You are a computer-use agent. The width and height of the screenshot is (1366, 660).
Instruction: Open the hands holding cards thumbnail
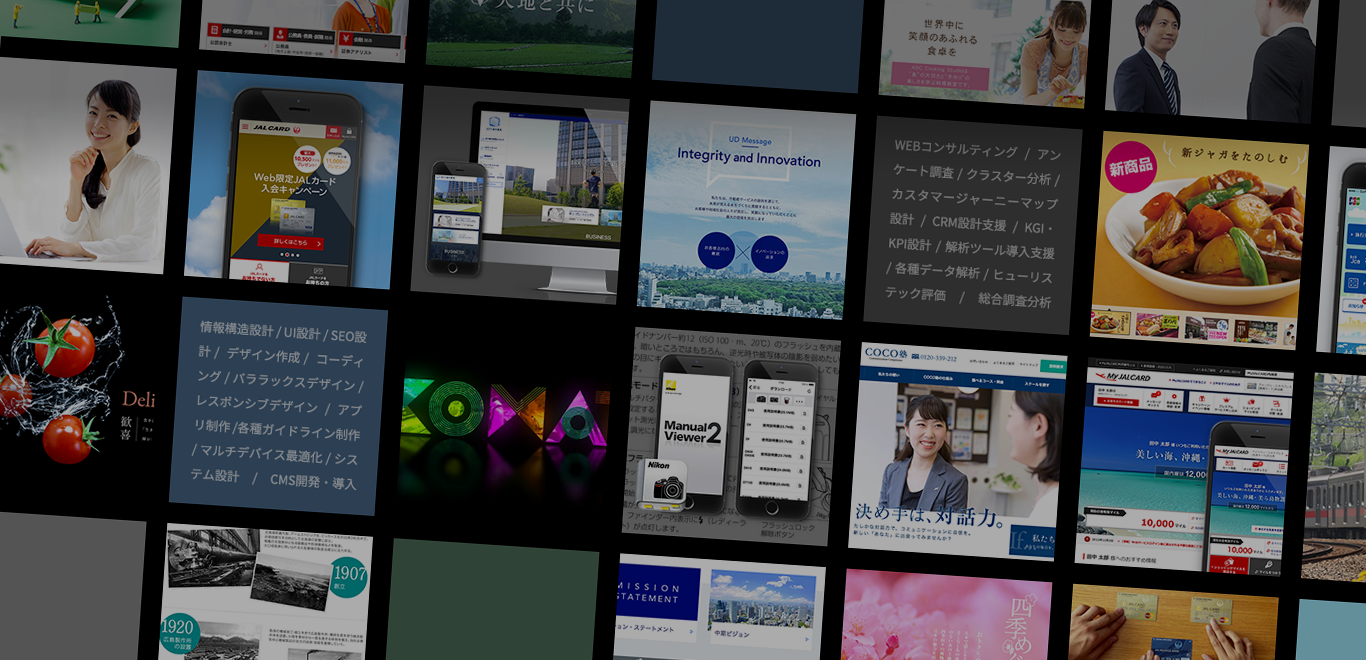pyautogui.click(x=1172, y=622)
